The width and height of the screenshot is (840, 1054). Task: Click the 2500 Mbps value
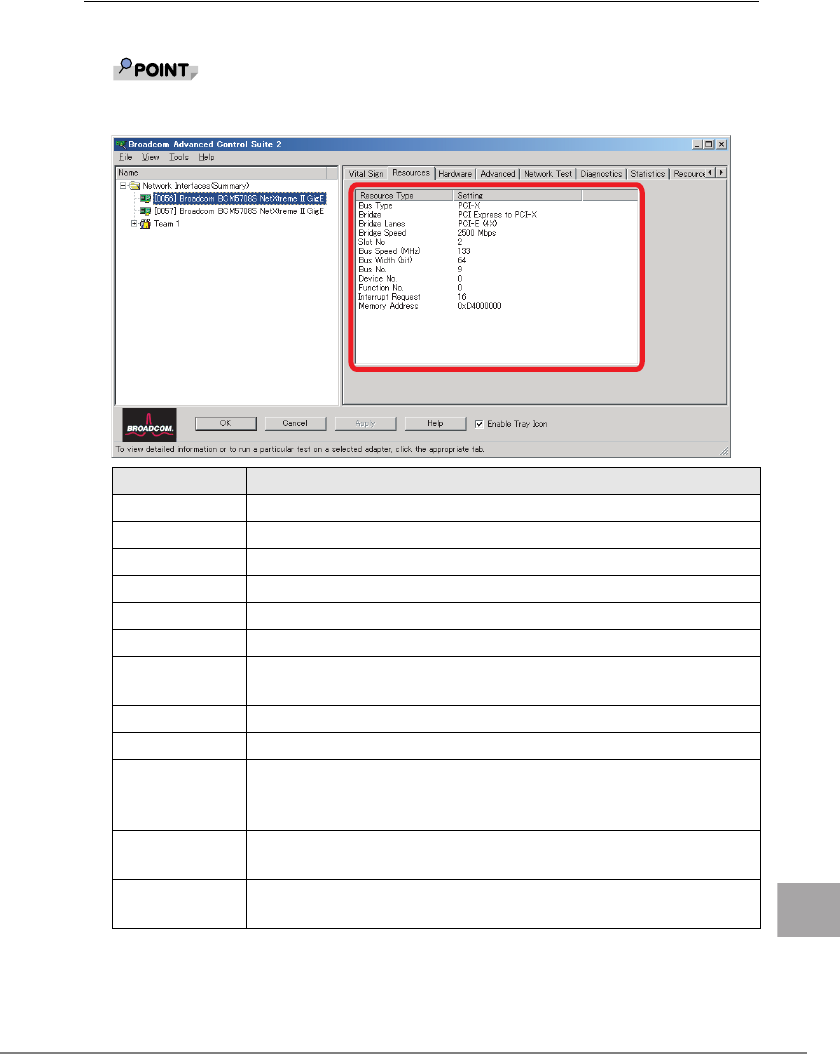point(476,233)
